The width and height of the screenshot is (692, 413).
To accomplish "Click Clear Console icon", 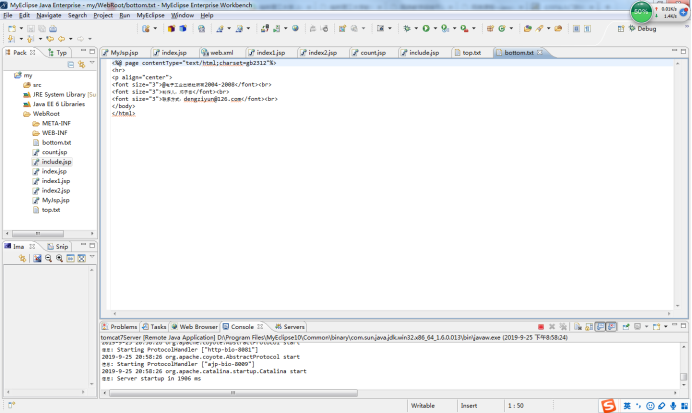I will (x=578, y=327).
